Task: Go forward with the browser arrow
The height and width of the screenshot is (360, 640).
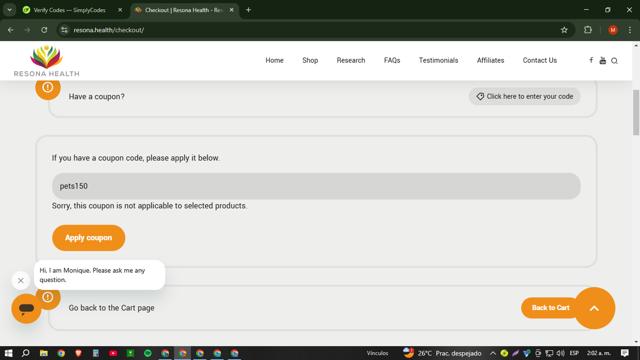Action: [x=27, y=30]
